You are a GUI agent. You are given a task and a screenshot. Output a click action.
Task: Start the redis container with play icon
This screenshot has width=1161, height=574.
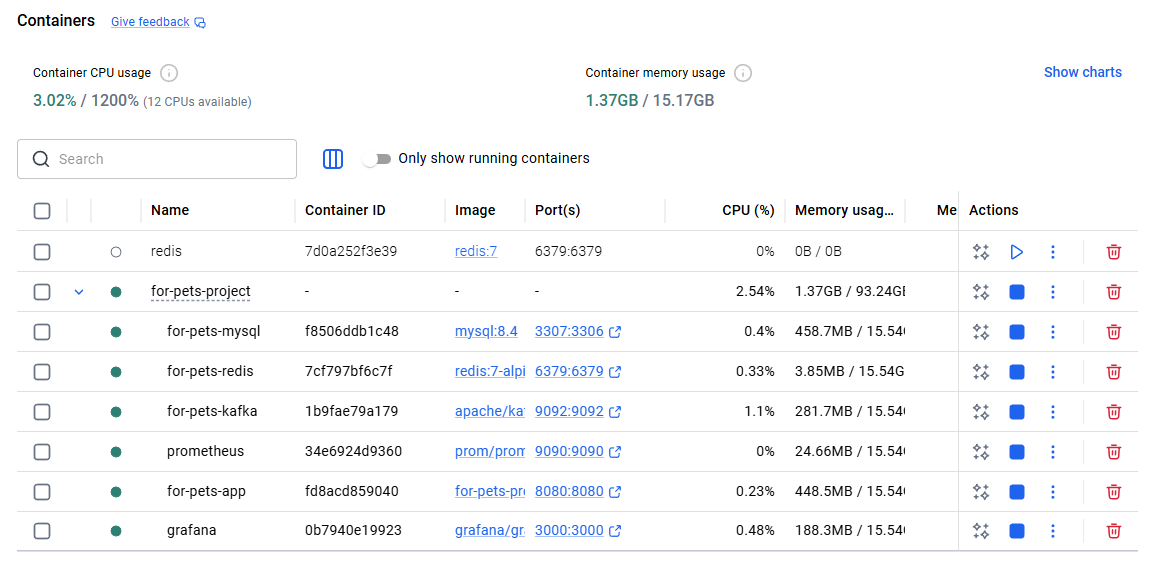[x=1017, y=252]
